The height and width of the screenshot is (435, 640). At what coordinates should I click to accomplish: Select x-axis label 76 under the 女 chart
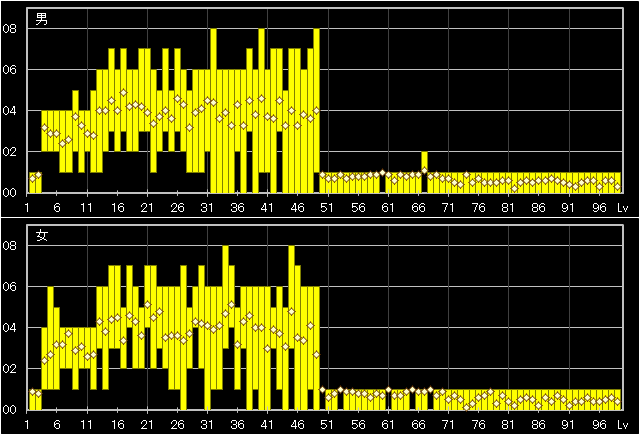(x=478, y=425)
